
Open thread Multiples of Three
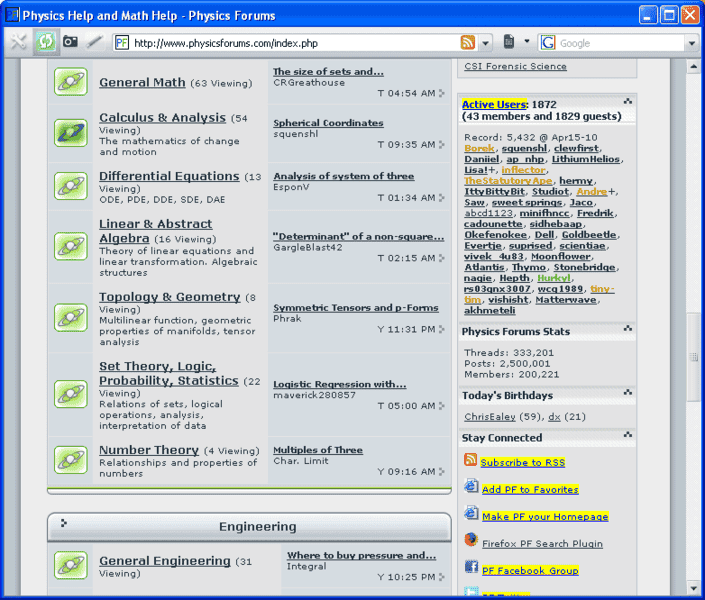318,450
